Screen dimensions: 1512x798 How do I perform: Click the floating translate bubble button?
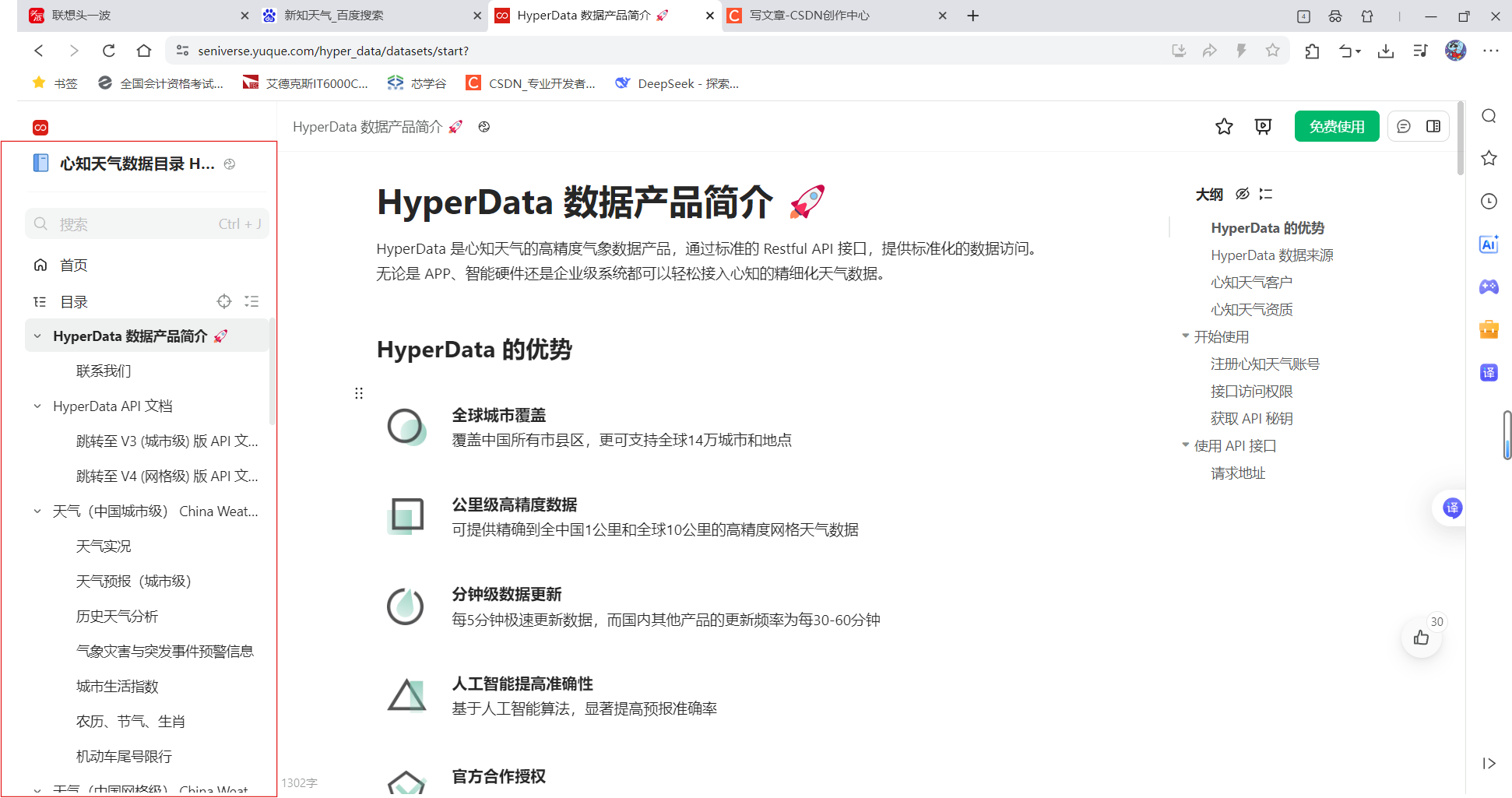tap(1452, 508)
